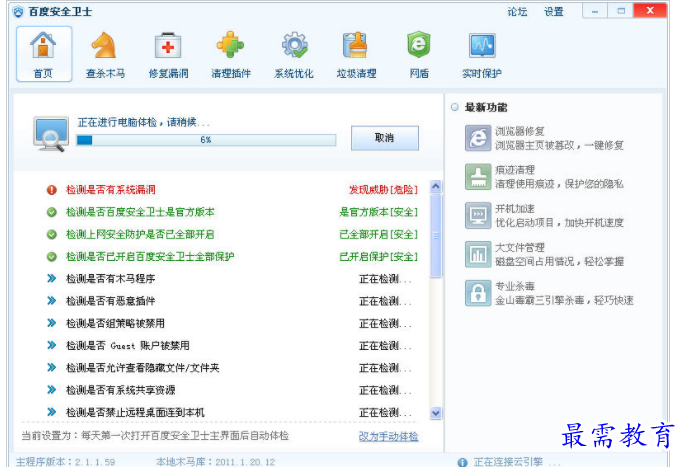Click the arrow icon beside 检测是否有木马程序
Image resolution: width=683 pixels, height=467 pixels.
[x=52, y=278]
